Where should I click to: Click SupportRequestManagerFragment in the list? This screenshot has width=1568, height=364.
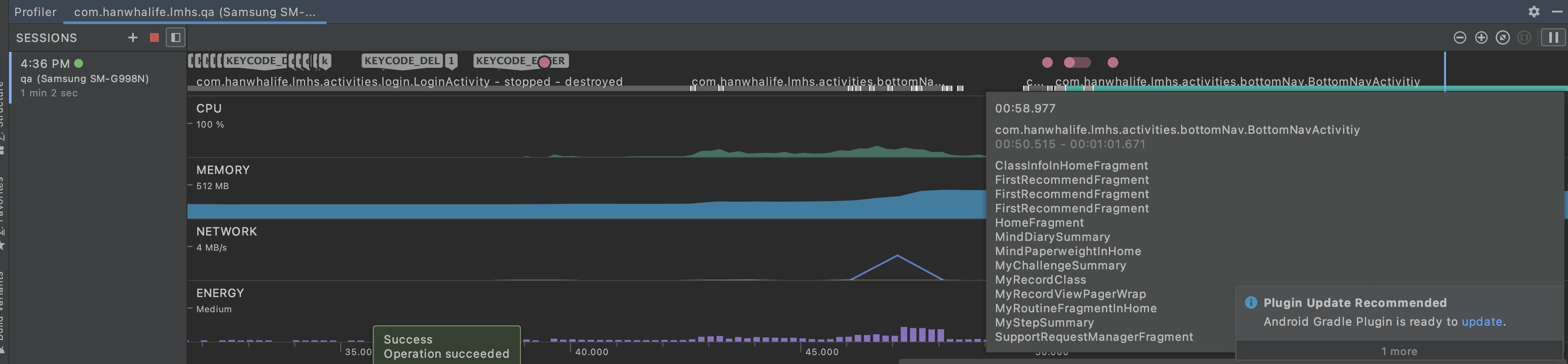pos(1094,337)
